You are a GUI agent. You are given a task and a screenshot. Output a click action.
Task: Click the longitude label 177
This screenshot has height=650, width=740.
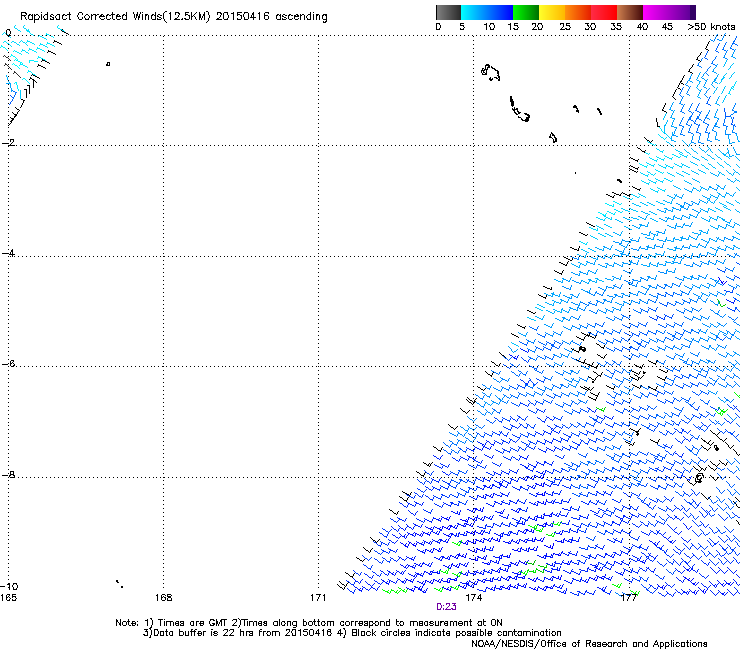point(629,598)
